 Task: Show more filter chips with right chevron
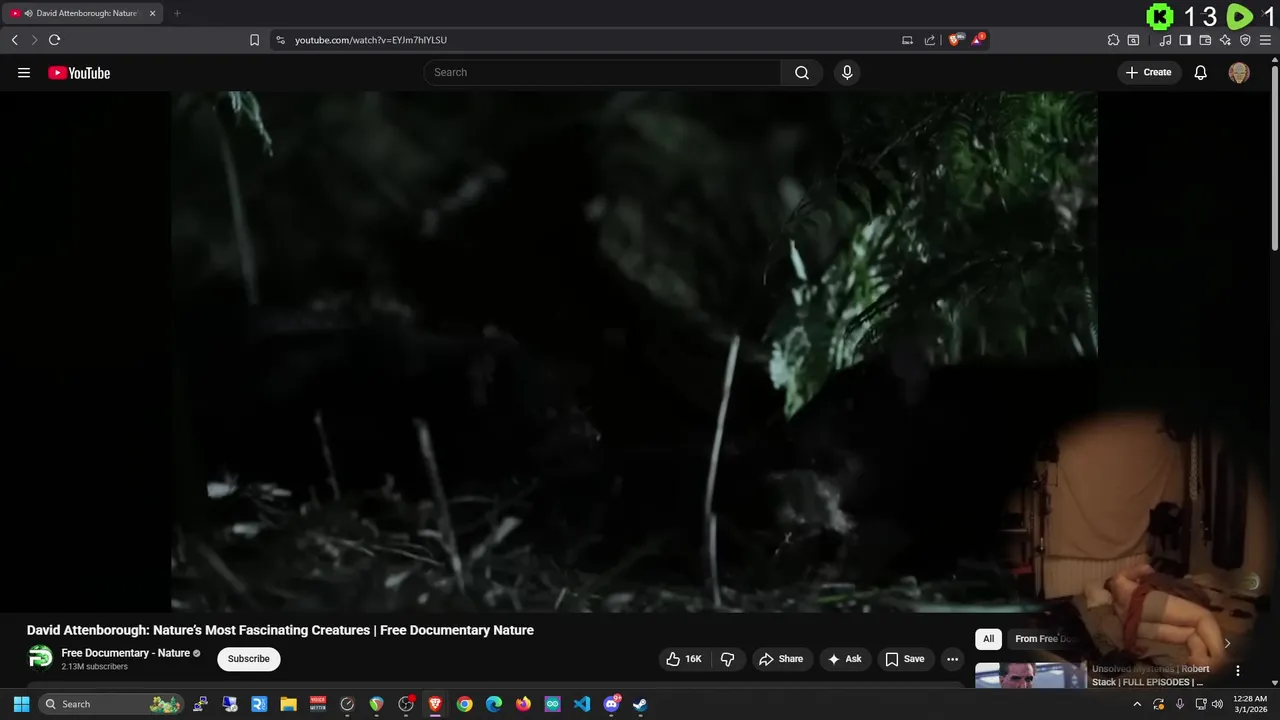(1227, 643)
